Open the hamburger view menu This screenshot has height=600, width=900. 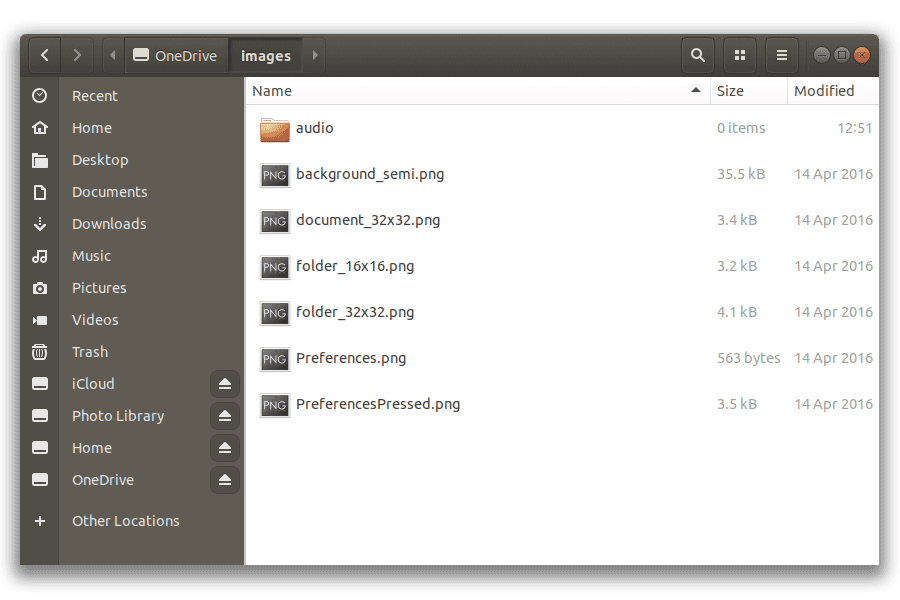(x=781, y=55)
